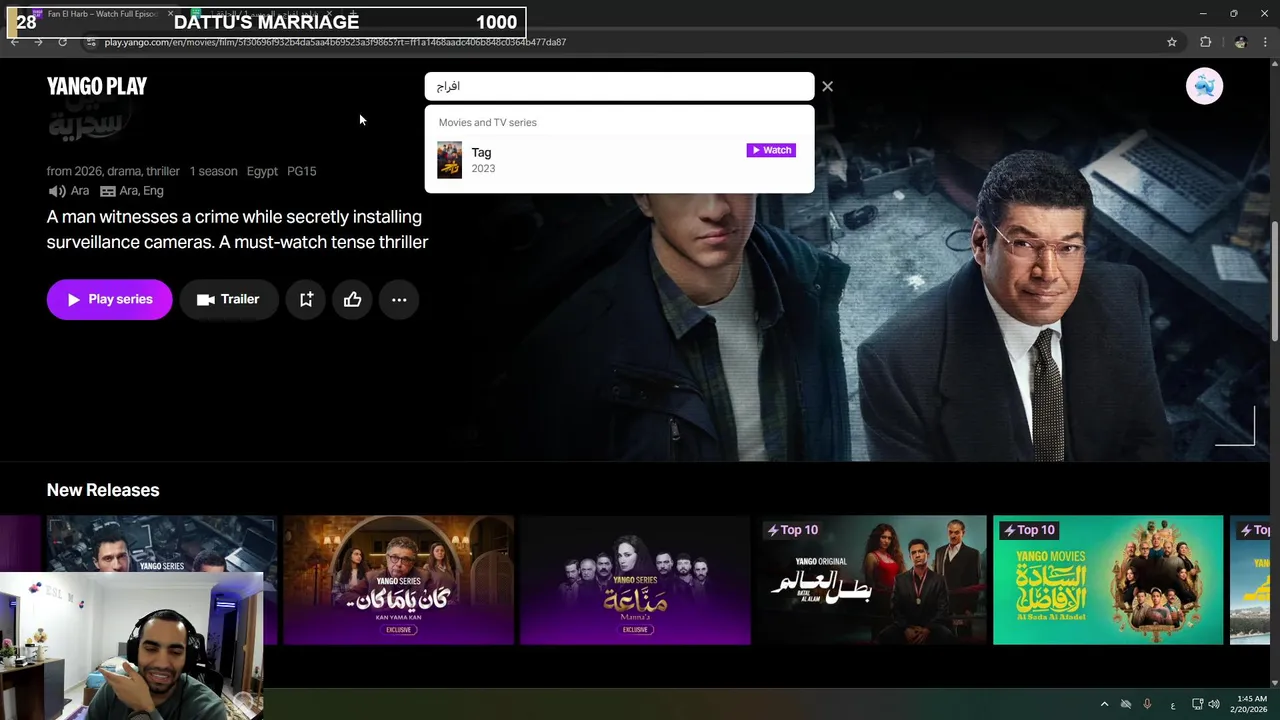Add series to watchlist bookmark icon
Viewport: 1280px width, 720px height.
pos(306,299)
